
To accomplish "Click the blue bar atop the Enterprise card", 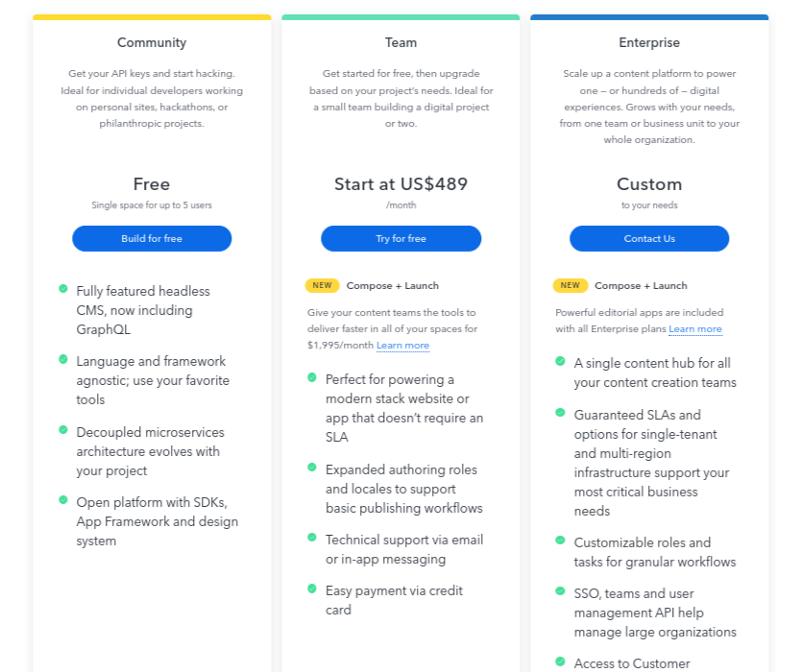I will tap(649, 16).
